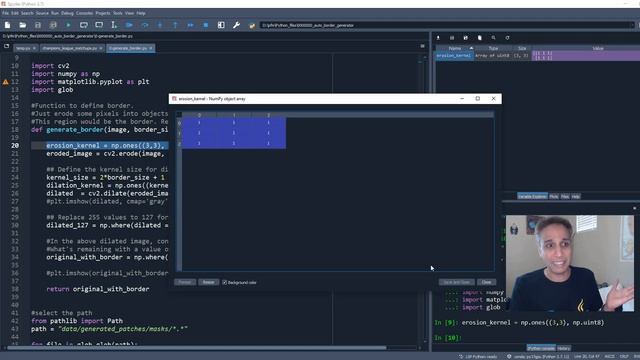Click the debug Step over icon
Image resolution: width=640 pixels, height=360 pixels.
pyautogui.click(x=144, y=25)
